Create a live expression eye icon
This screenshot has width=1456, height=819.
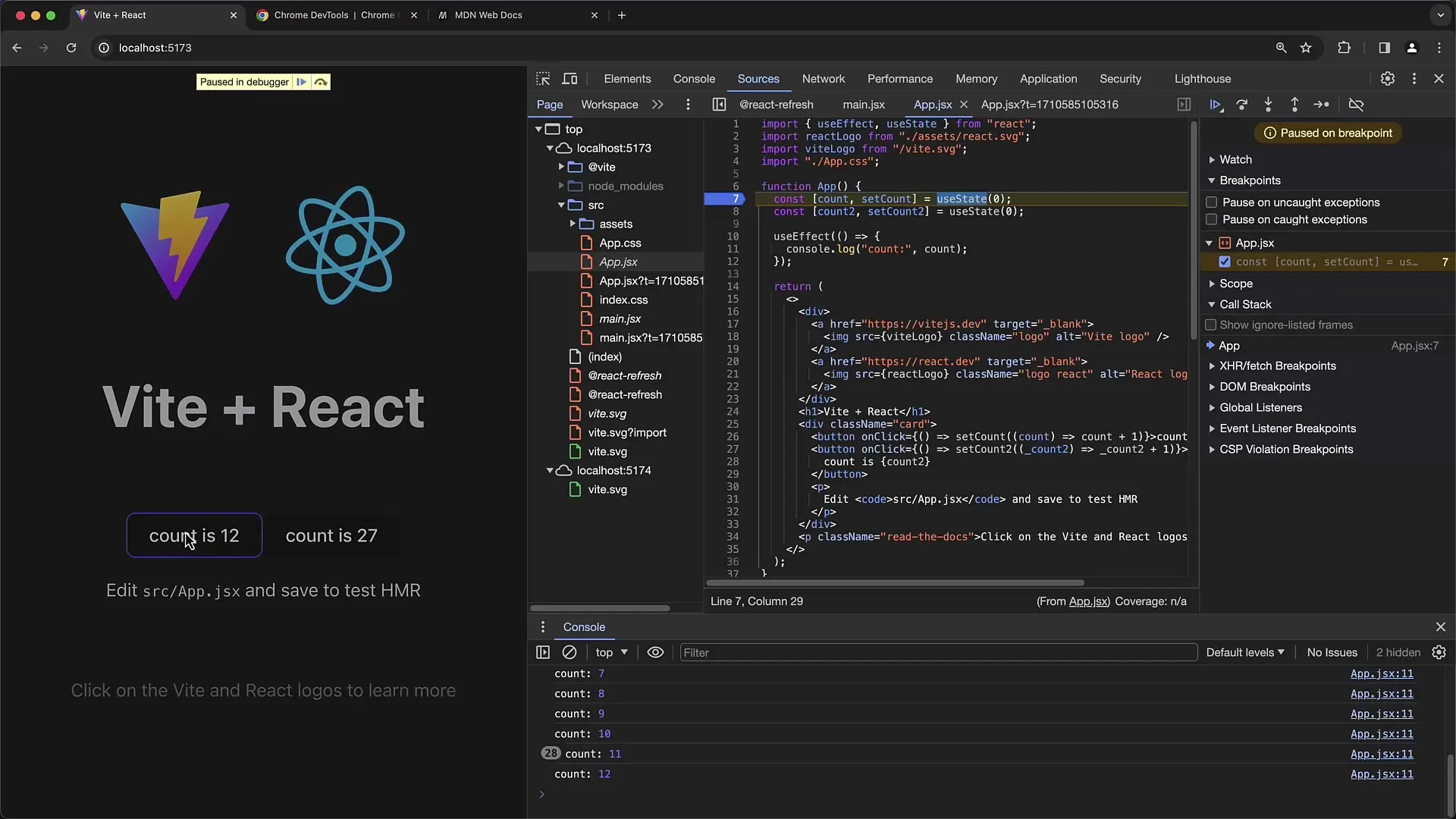655,652
